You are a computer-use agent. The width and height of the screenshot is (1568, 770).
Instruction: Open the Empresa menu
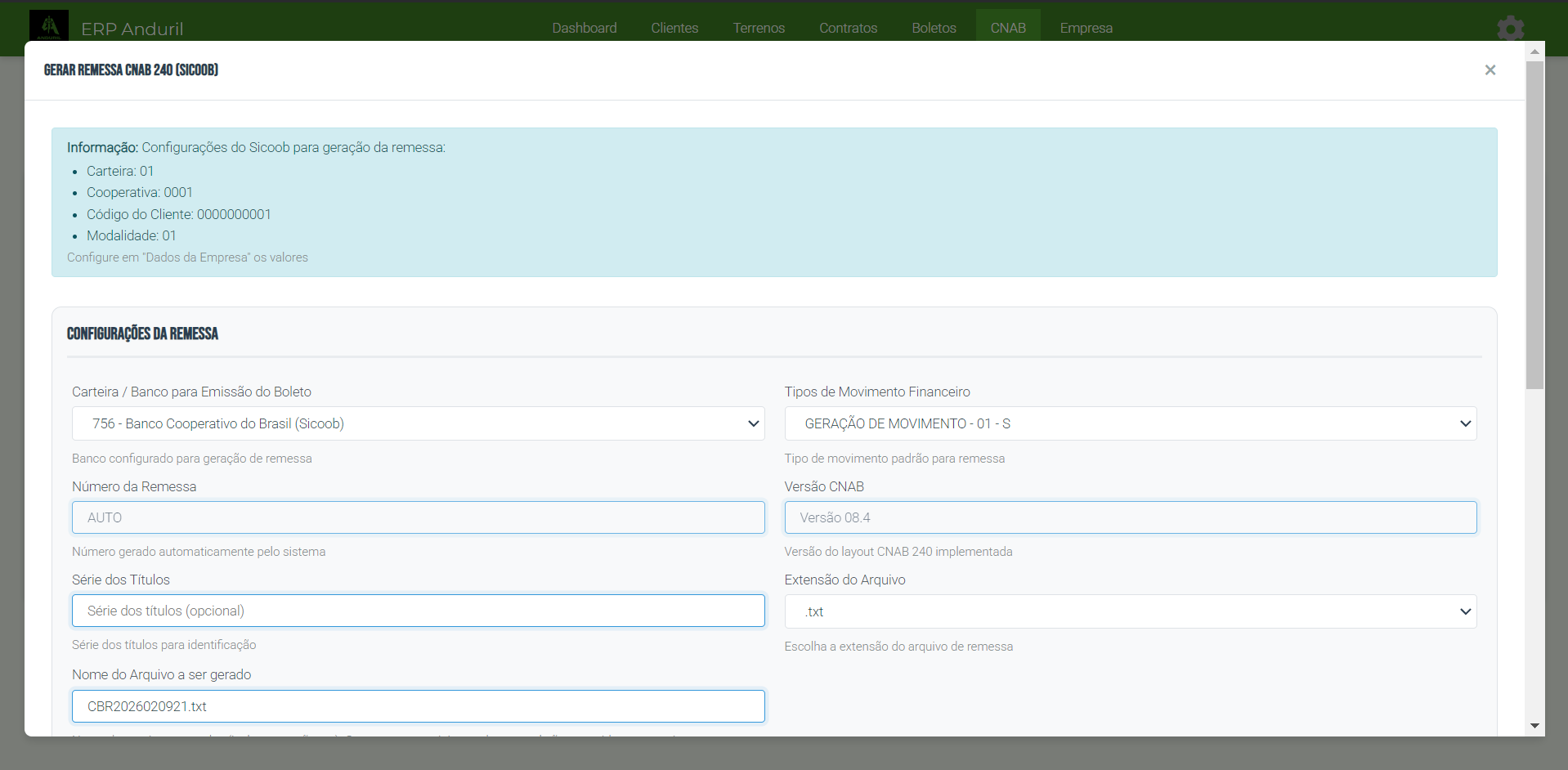click(1086, 28)
